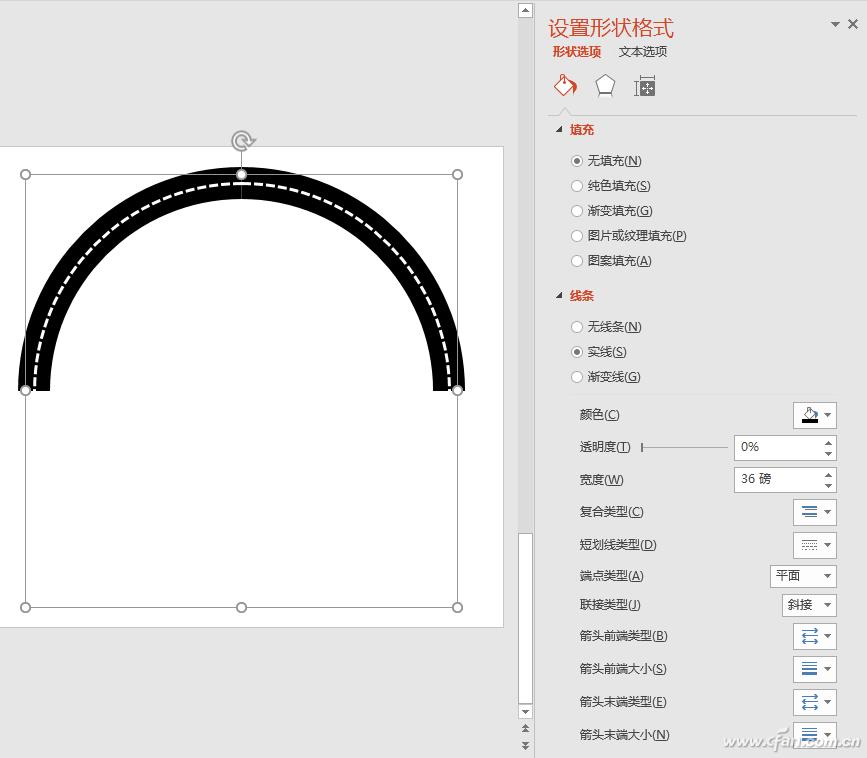Switch to the 形状选项 tab
The height and width of the screenshot is (758, 867).
coord(576,51)
